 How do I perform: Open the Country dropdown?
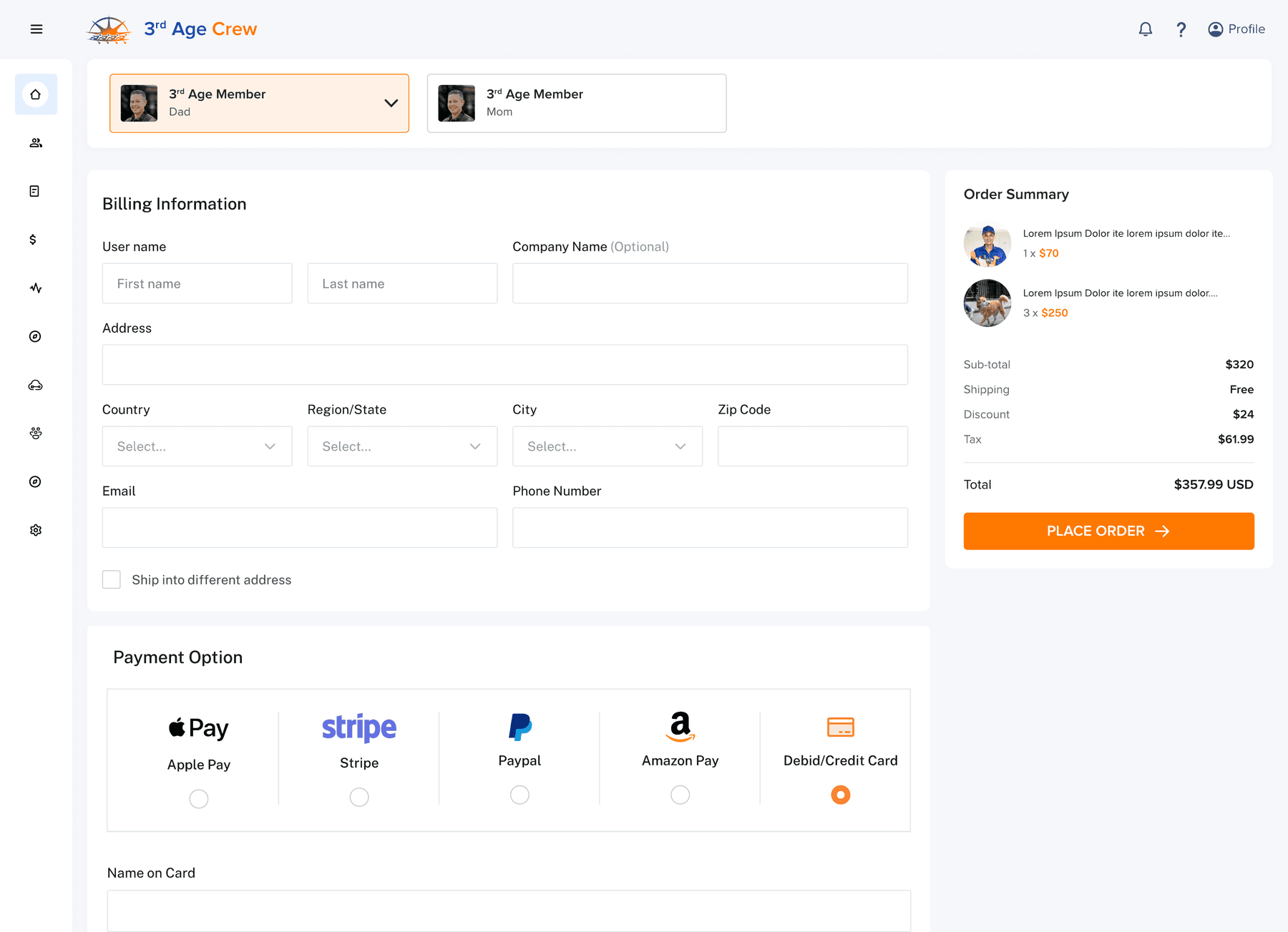[x=197, y=446]
